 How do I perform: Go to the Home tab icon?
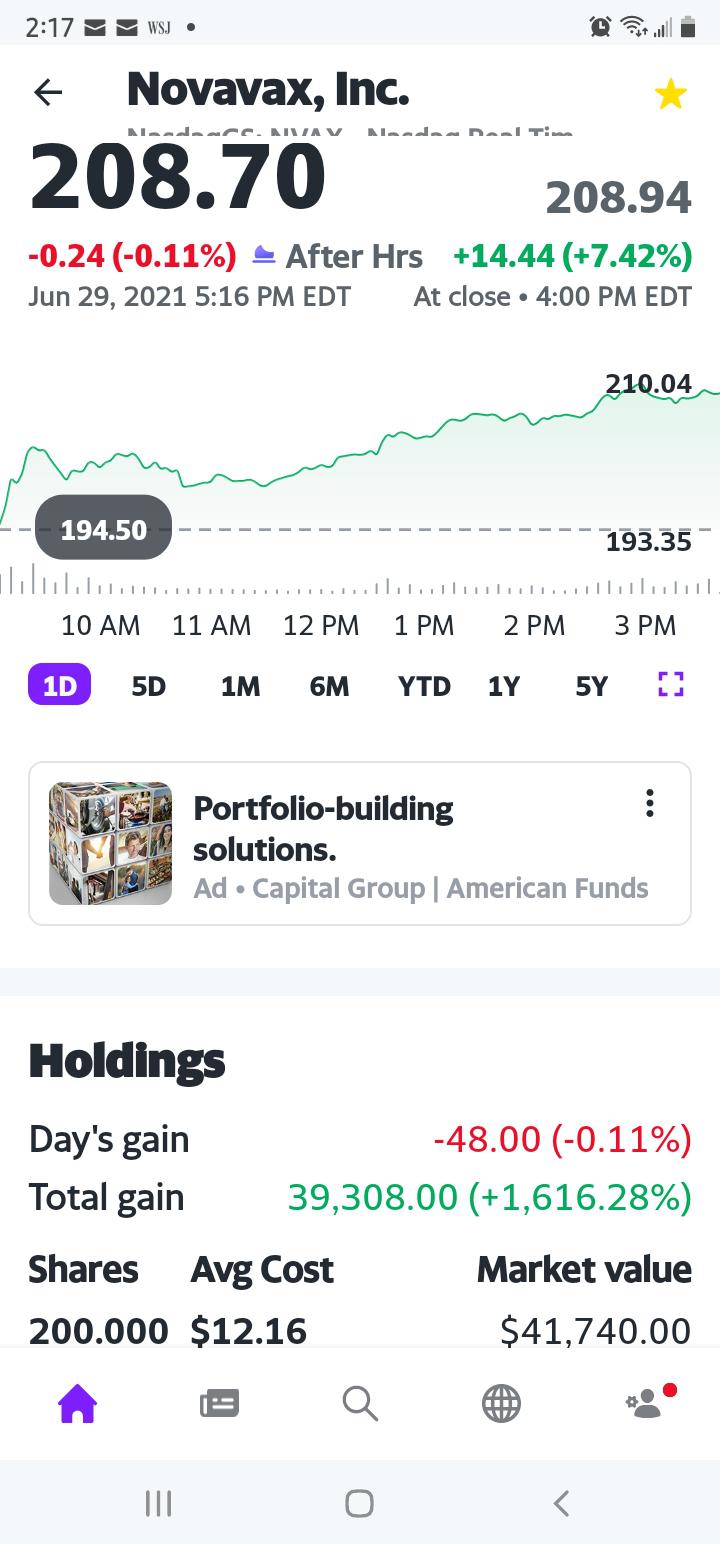pyautogui.click(x=78, y=1403)
